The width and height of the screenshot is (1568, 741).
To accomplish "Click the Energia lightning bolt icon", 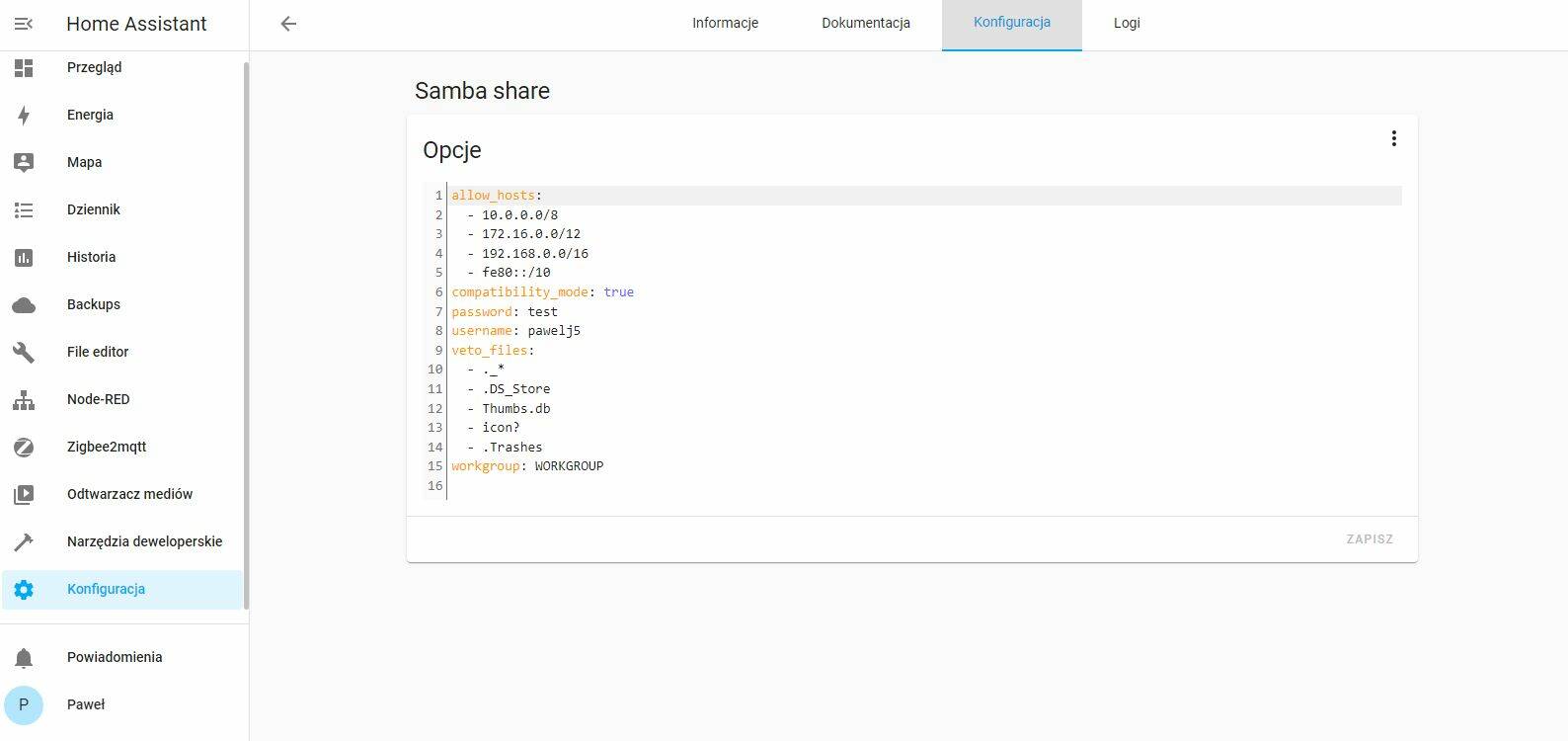I will 24,115.
